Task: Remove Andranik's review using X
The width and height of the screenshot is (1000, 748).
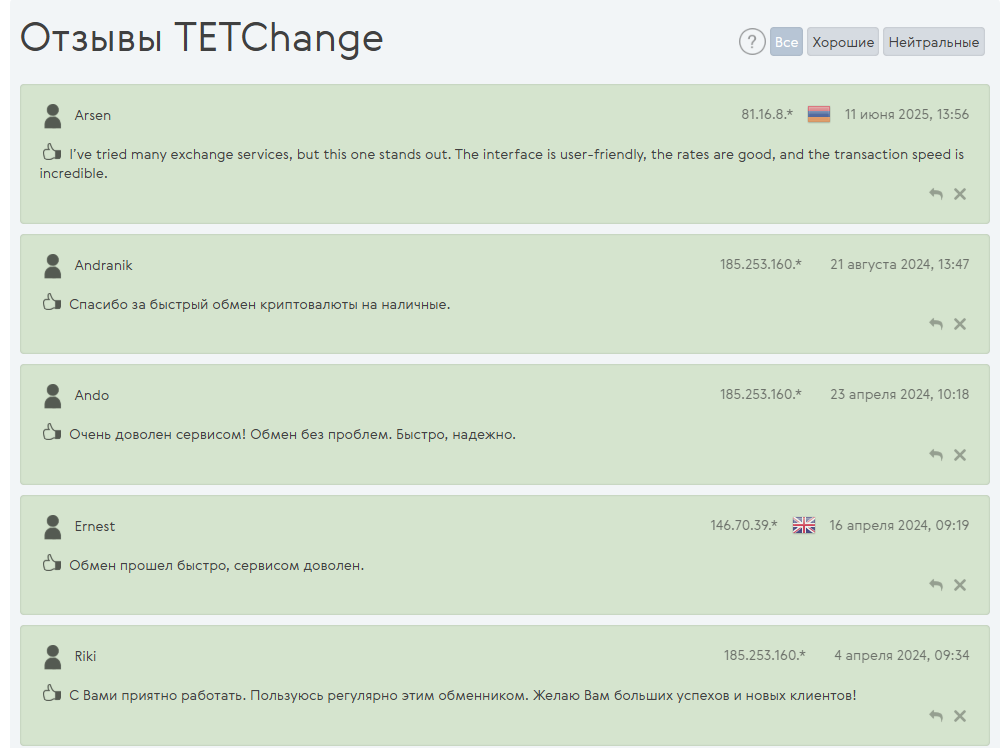Action: [x=960, y=324]
